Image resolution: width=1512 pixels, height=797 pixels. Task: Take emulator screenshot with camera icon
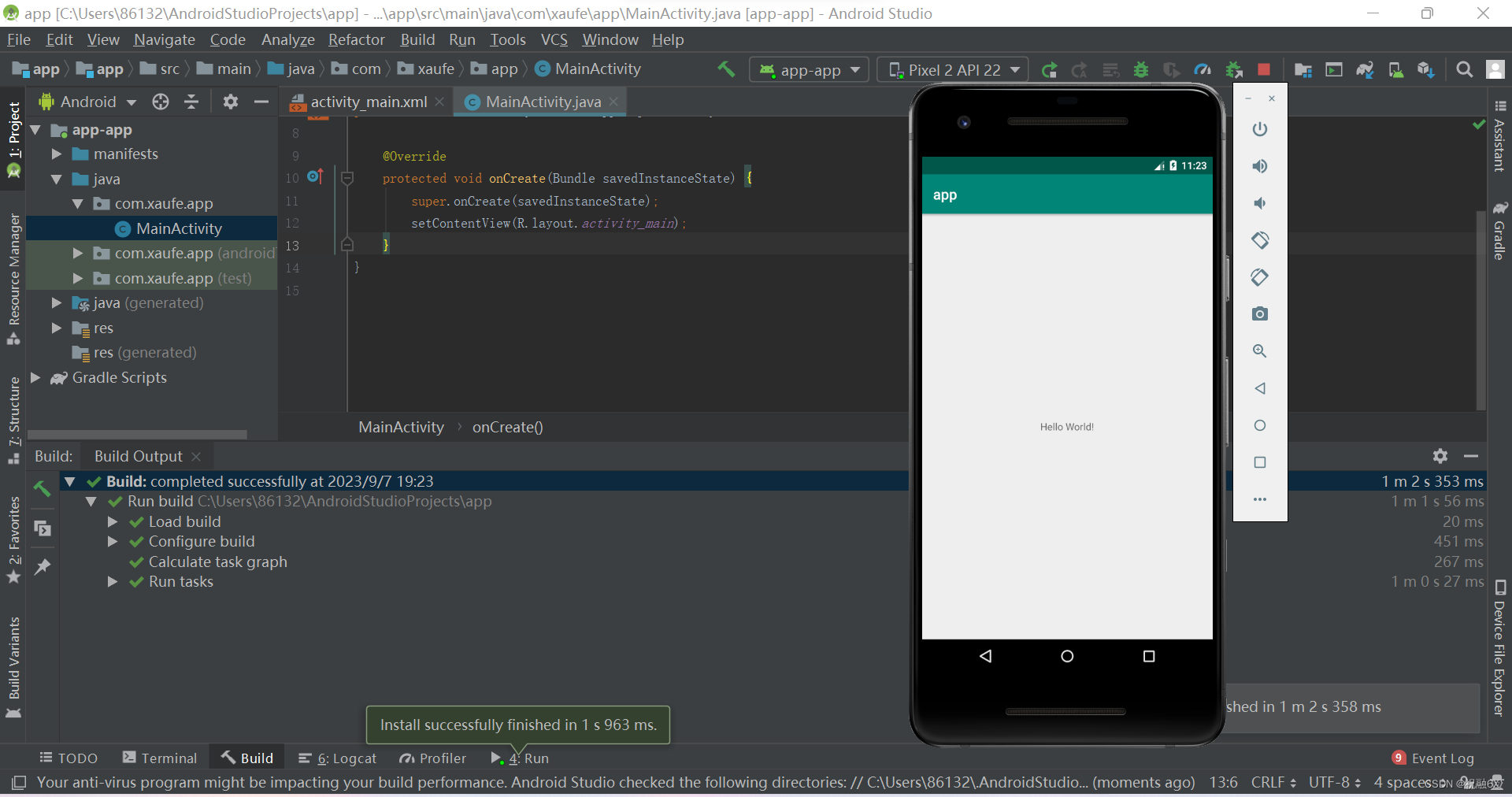coord(1260,314)
